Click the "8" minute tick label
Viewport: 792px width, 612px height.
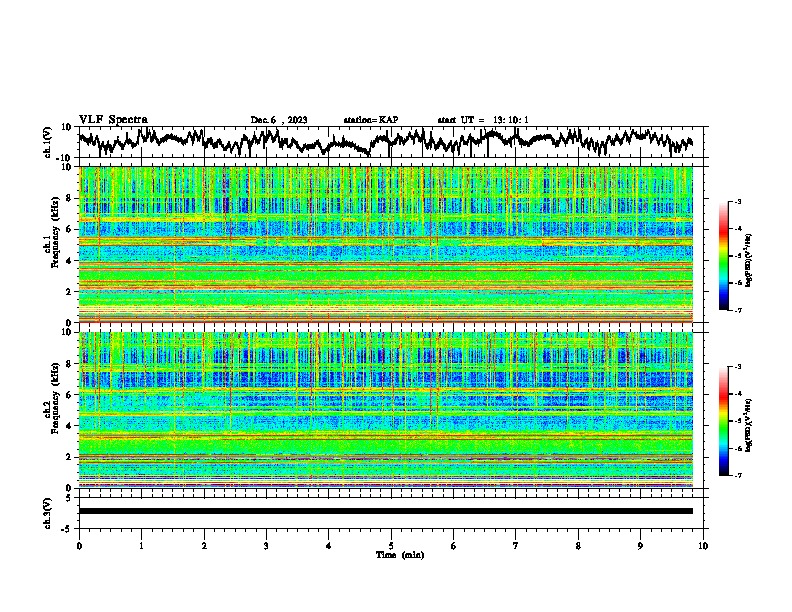pos(578,546)
